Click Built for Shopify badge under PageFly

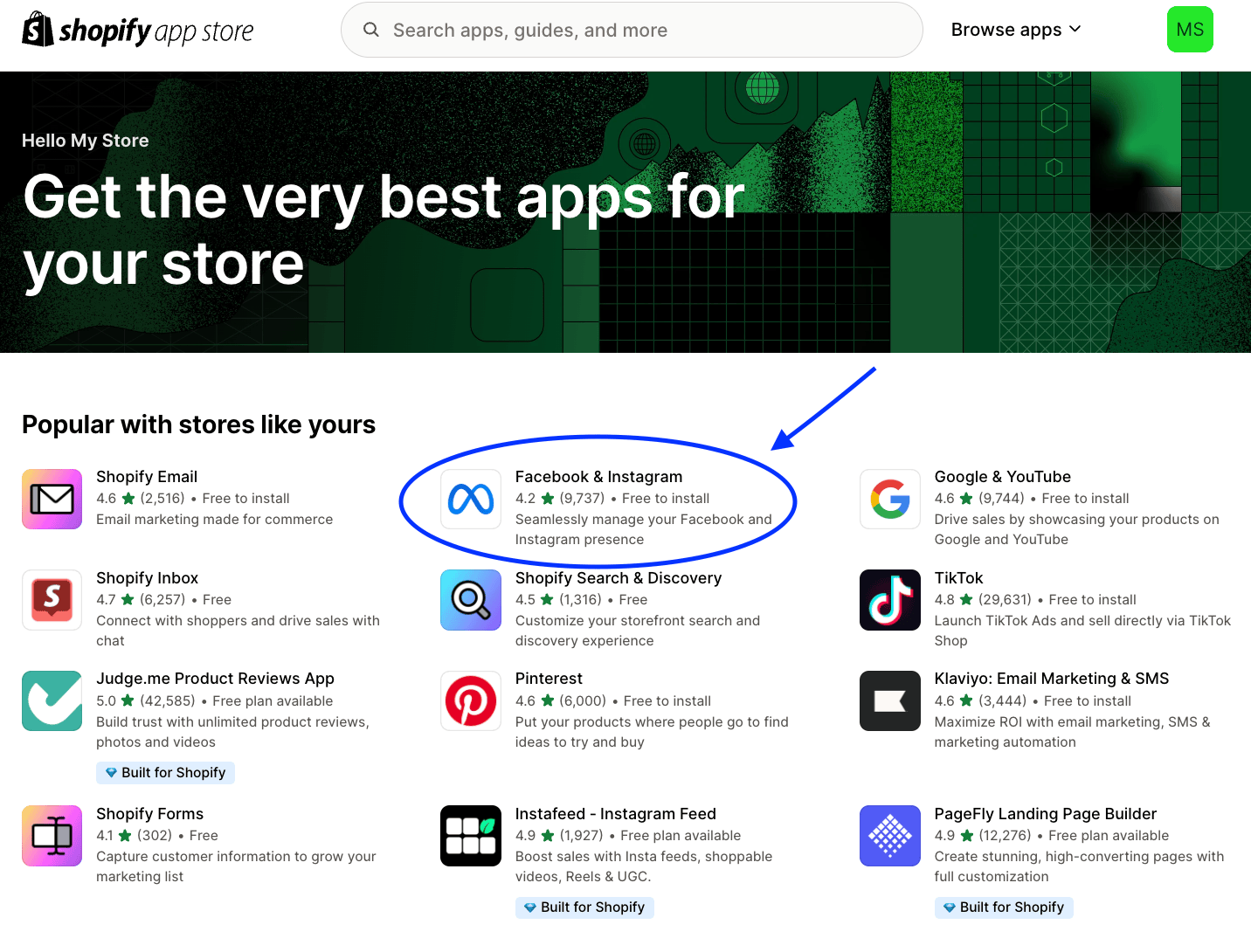coord(1003,907)
